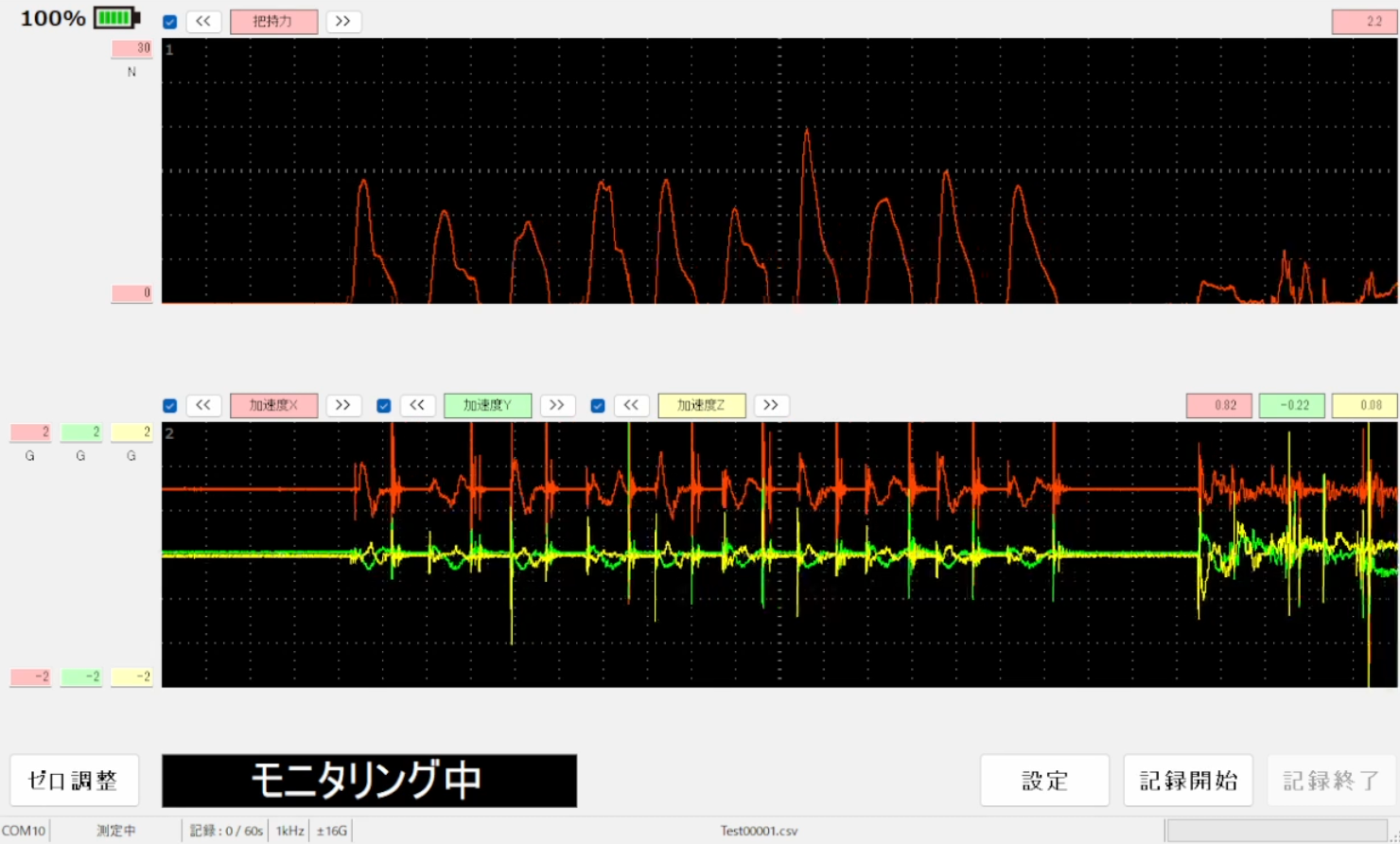This screenshot has width=1400, height=844.
Task: Click next arrow right of 加速度Y
Action: click(557, 405)
